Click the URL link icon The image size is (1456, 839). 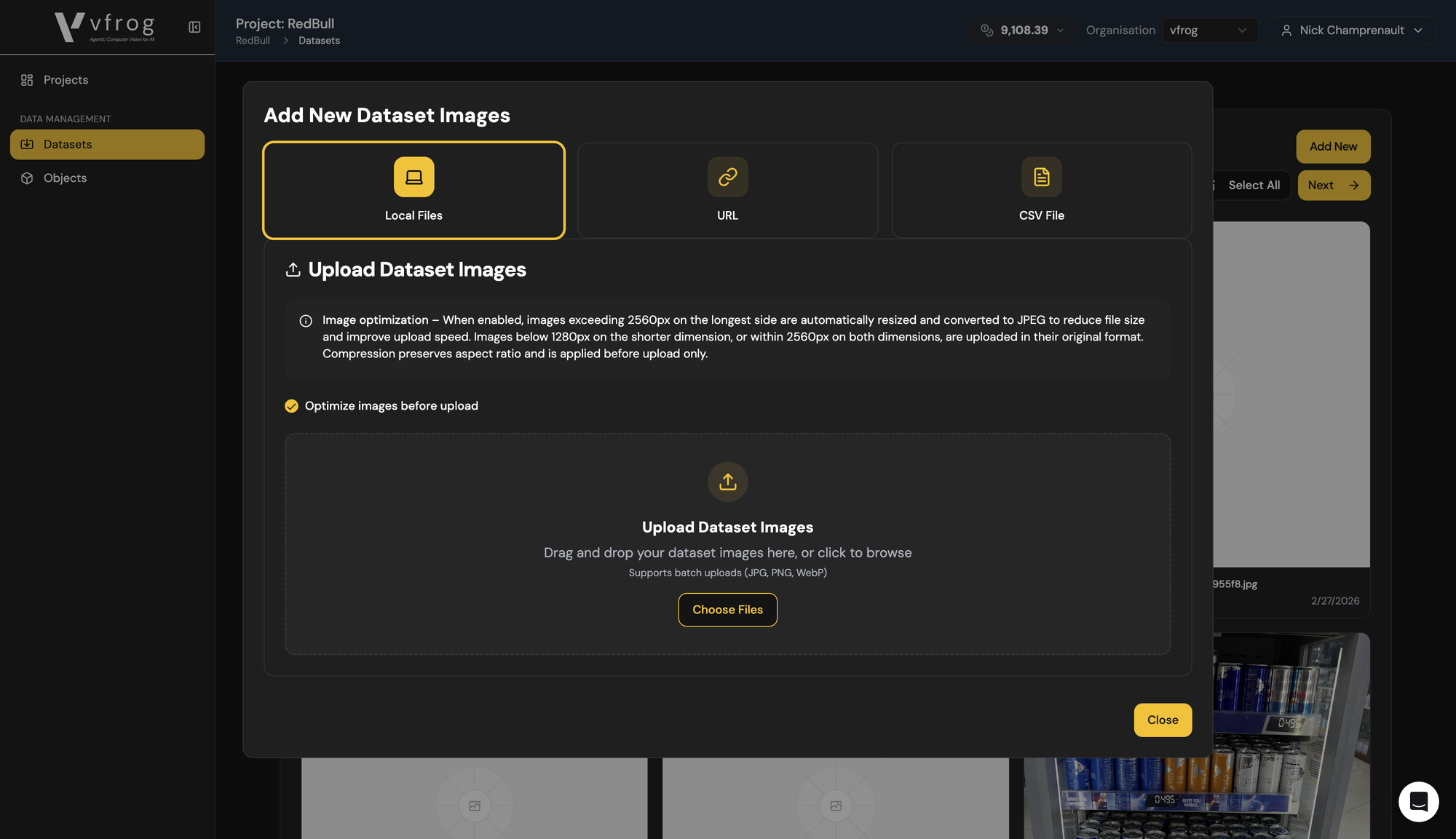pyautogui.click(x=727, y=177)
